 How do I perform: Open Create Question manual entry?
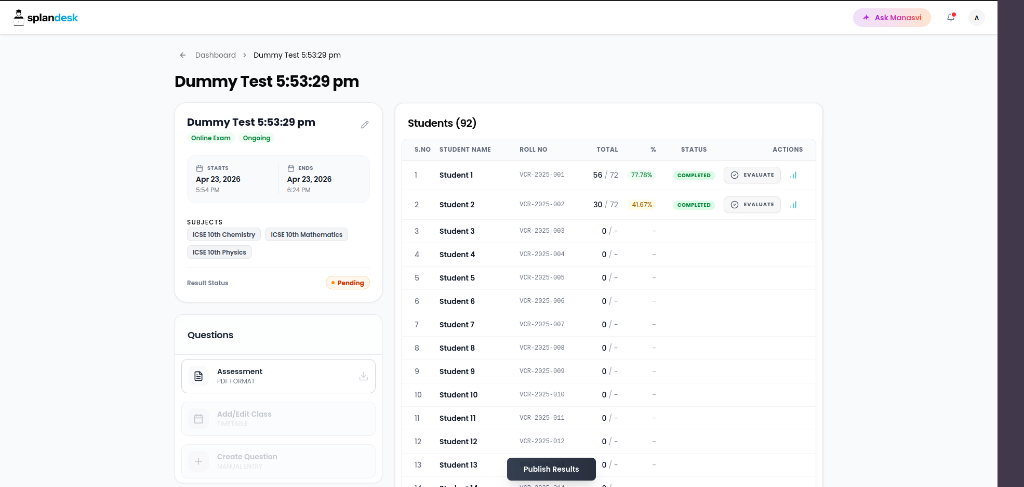pos(278,462)
